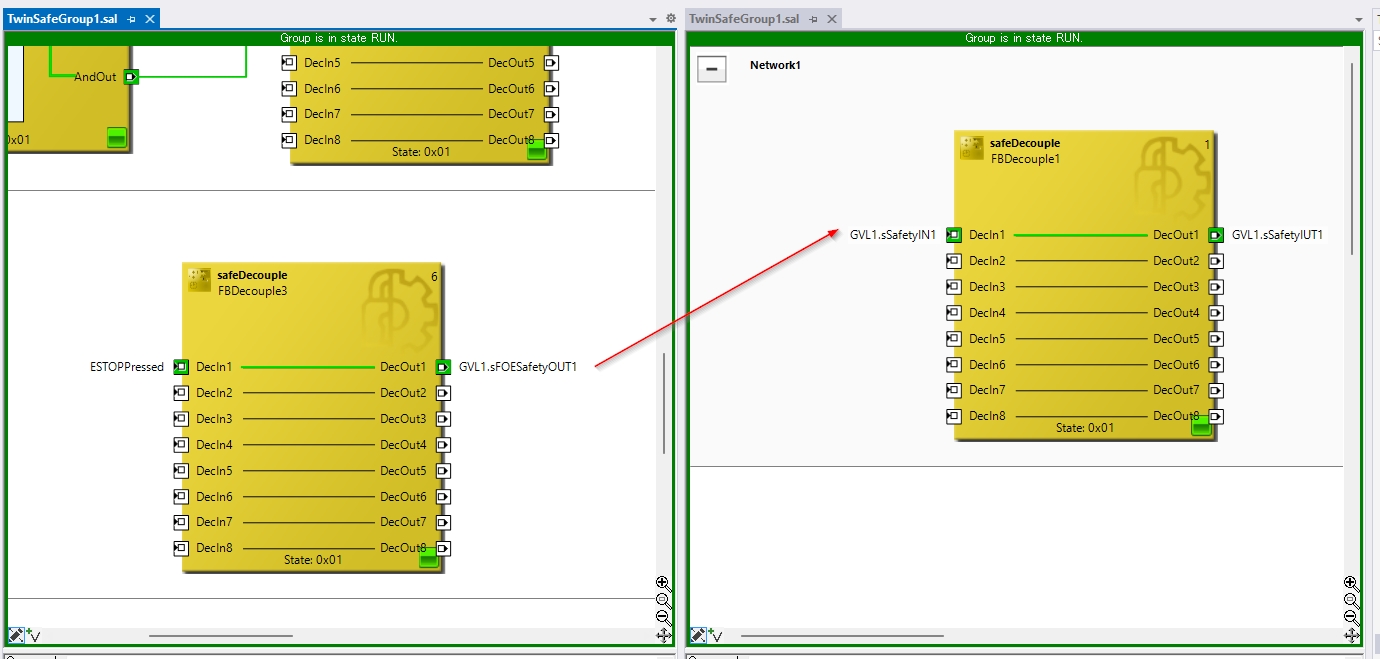The height and width of the screenshot is (659, 1380).
Task: Open tab list dropdown arrow of right pane
Action: pyautogui.click(x=1358, y=19)
